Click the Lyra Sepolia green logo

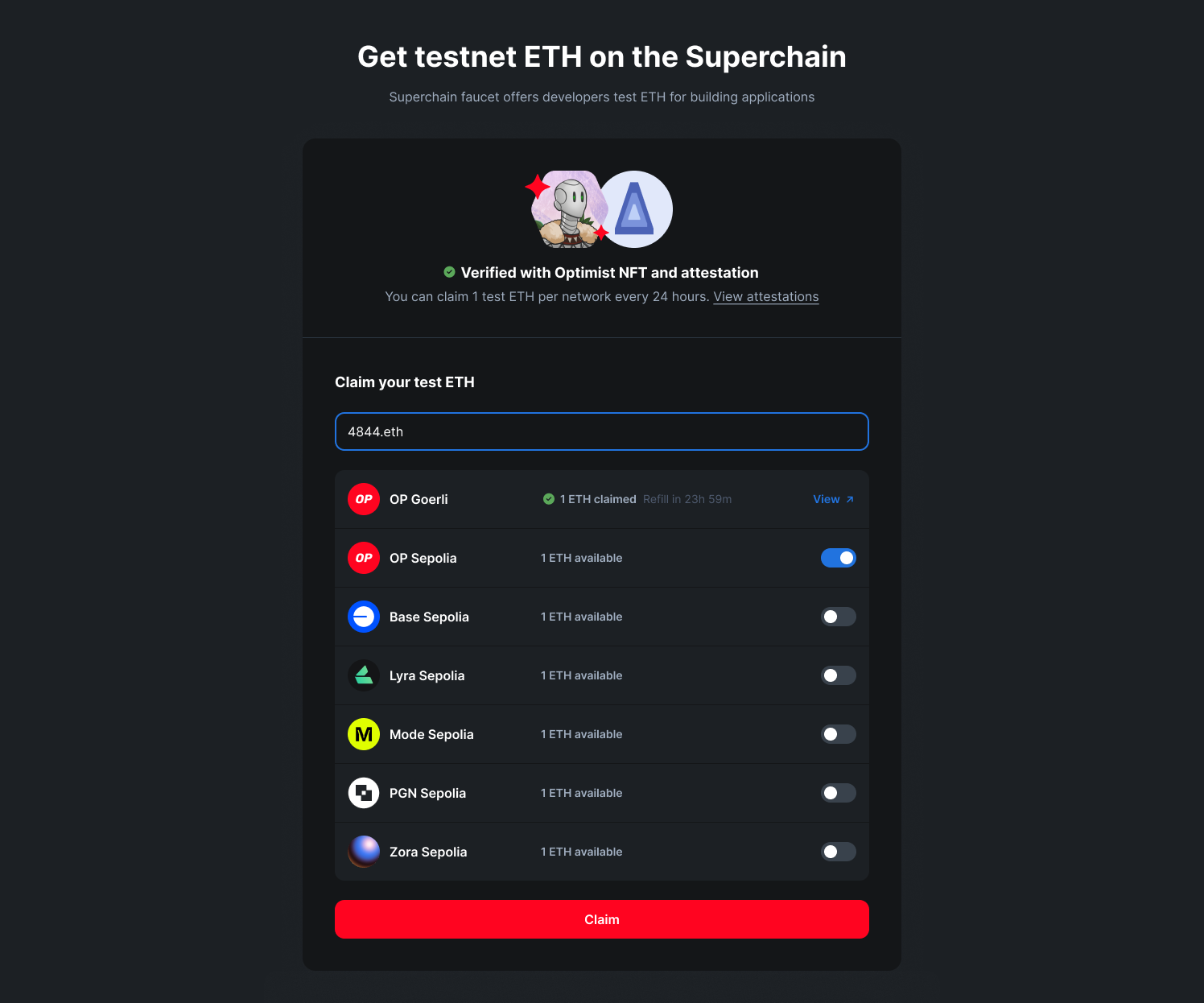[364, 675]
